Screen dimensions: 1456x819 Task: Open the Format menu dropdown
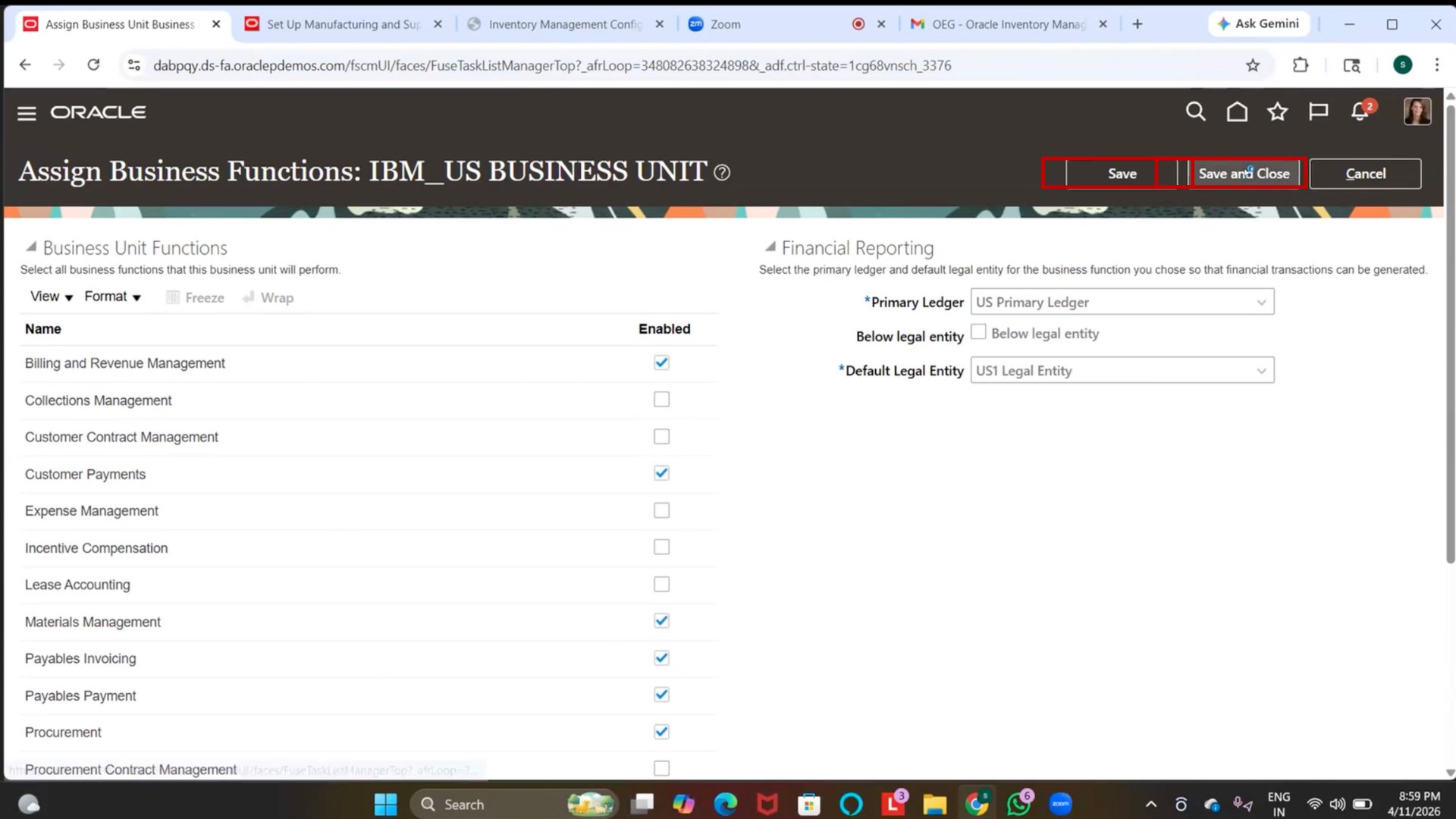pyautogui.click(x=112, y=297)
